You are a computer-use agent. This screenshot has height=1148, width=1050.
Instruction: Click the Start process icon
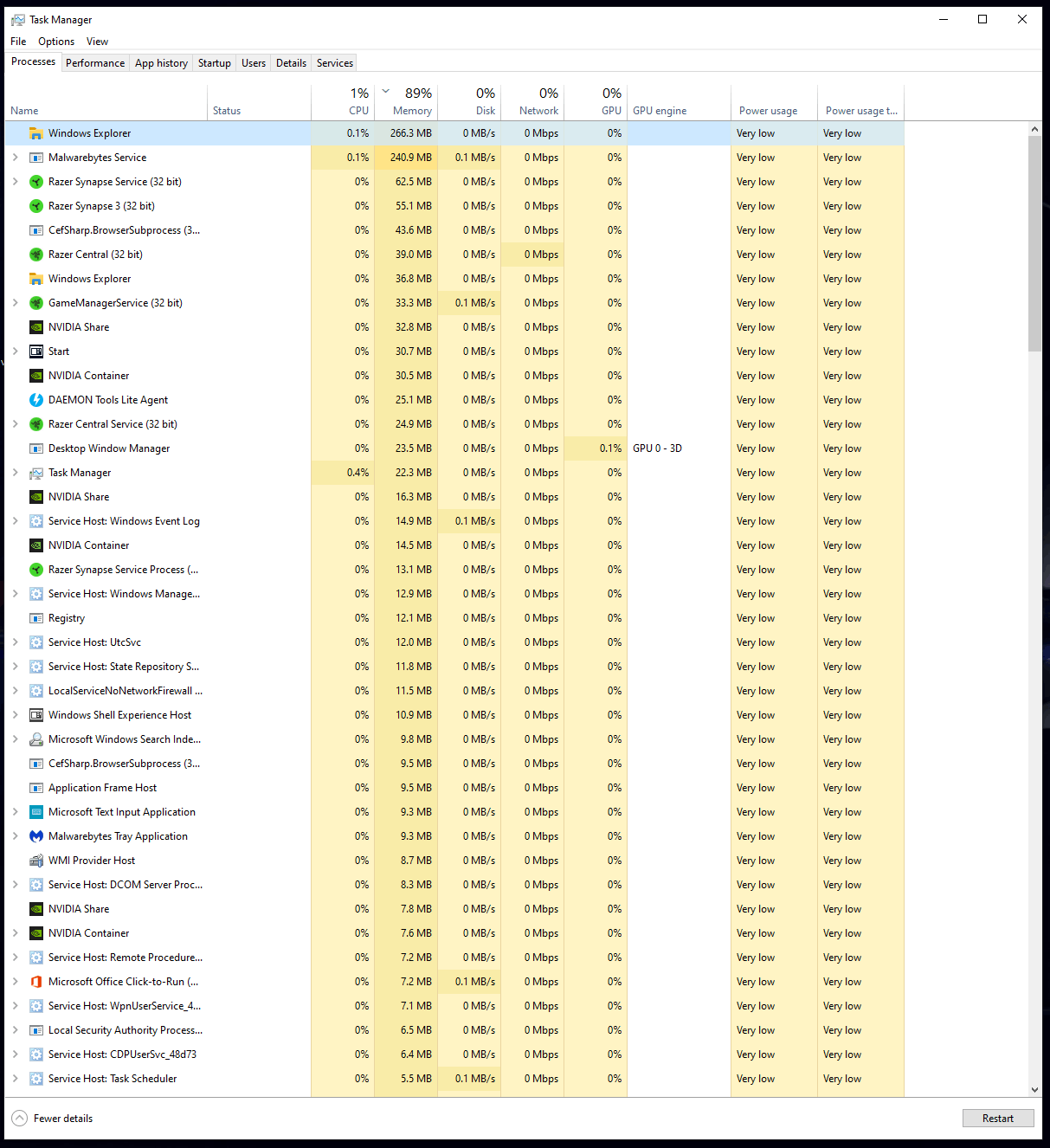(x=36, y=351)
